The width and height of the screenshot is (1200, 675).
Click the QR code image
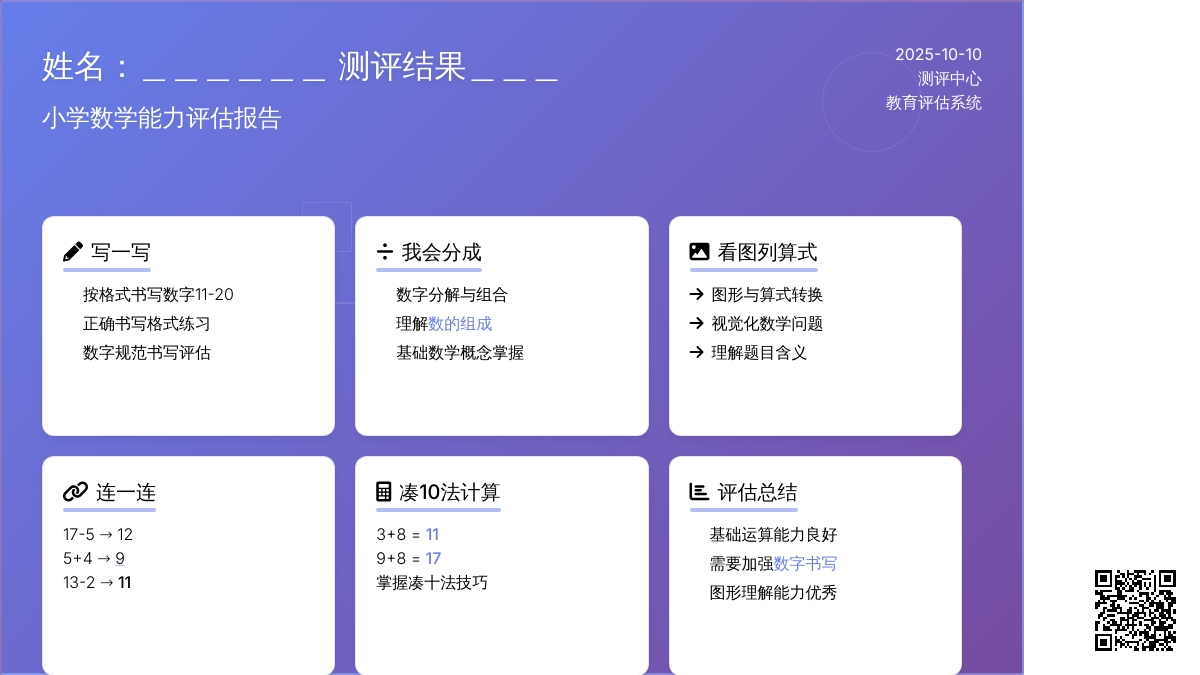click(1135, 610)
